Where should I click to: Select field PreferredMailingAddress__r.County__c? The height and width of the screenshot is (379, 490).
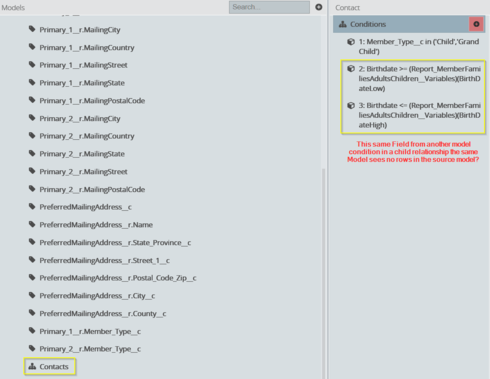pos(103,313)
